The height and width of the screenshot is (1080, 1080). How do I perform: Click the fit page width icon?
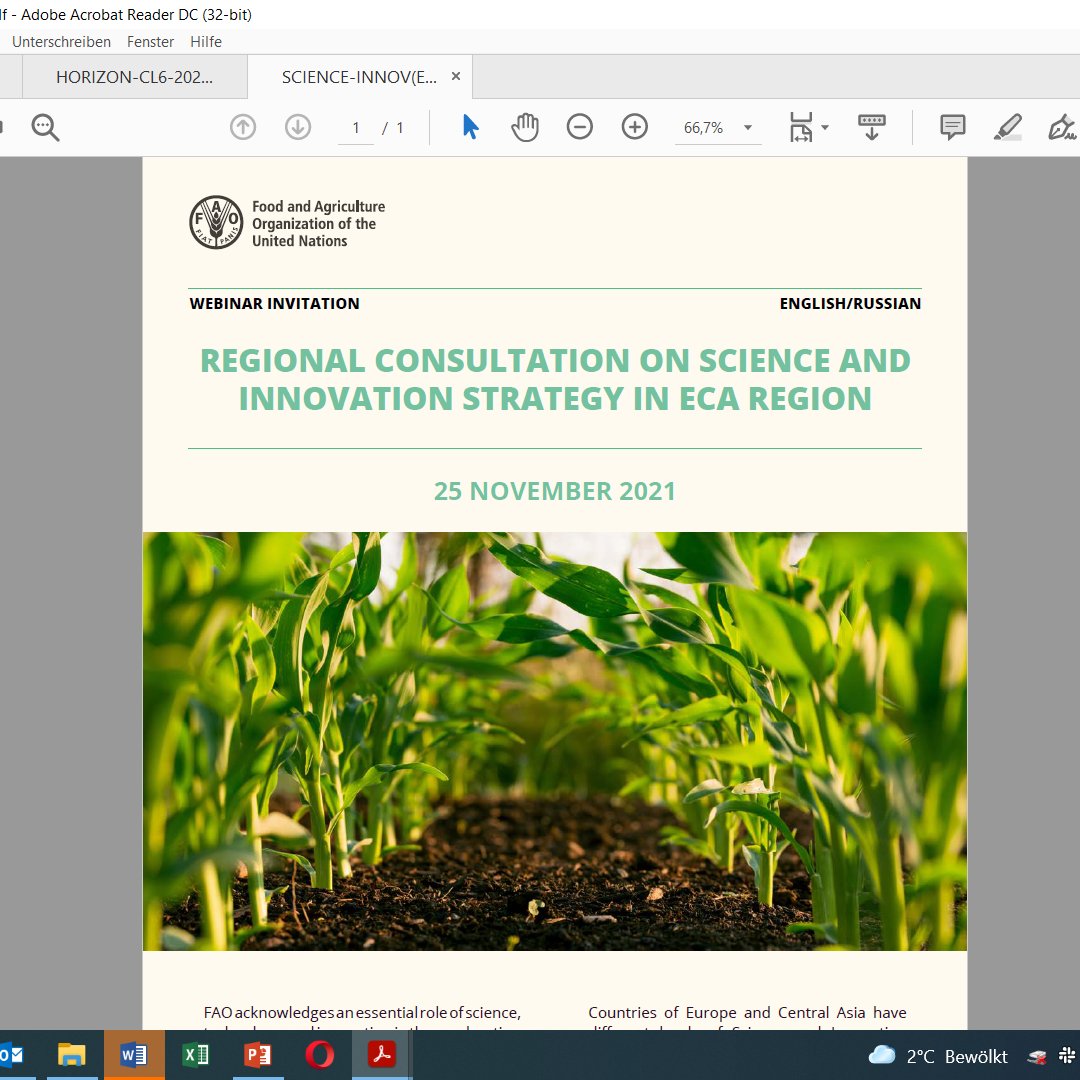tap(801, 127)
